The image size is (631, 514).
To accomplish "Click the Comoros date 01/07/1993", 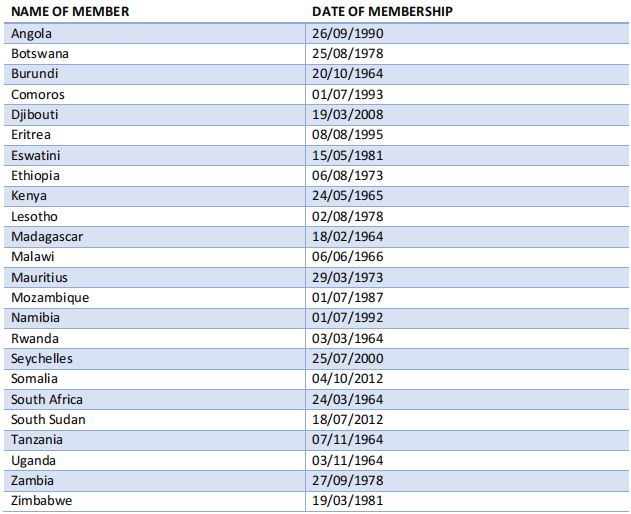I will pyautogui.click(x=348, y=95).
